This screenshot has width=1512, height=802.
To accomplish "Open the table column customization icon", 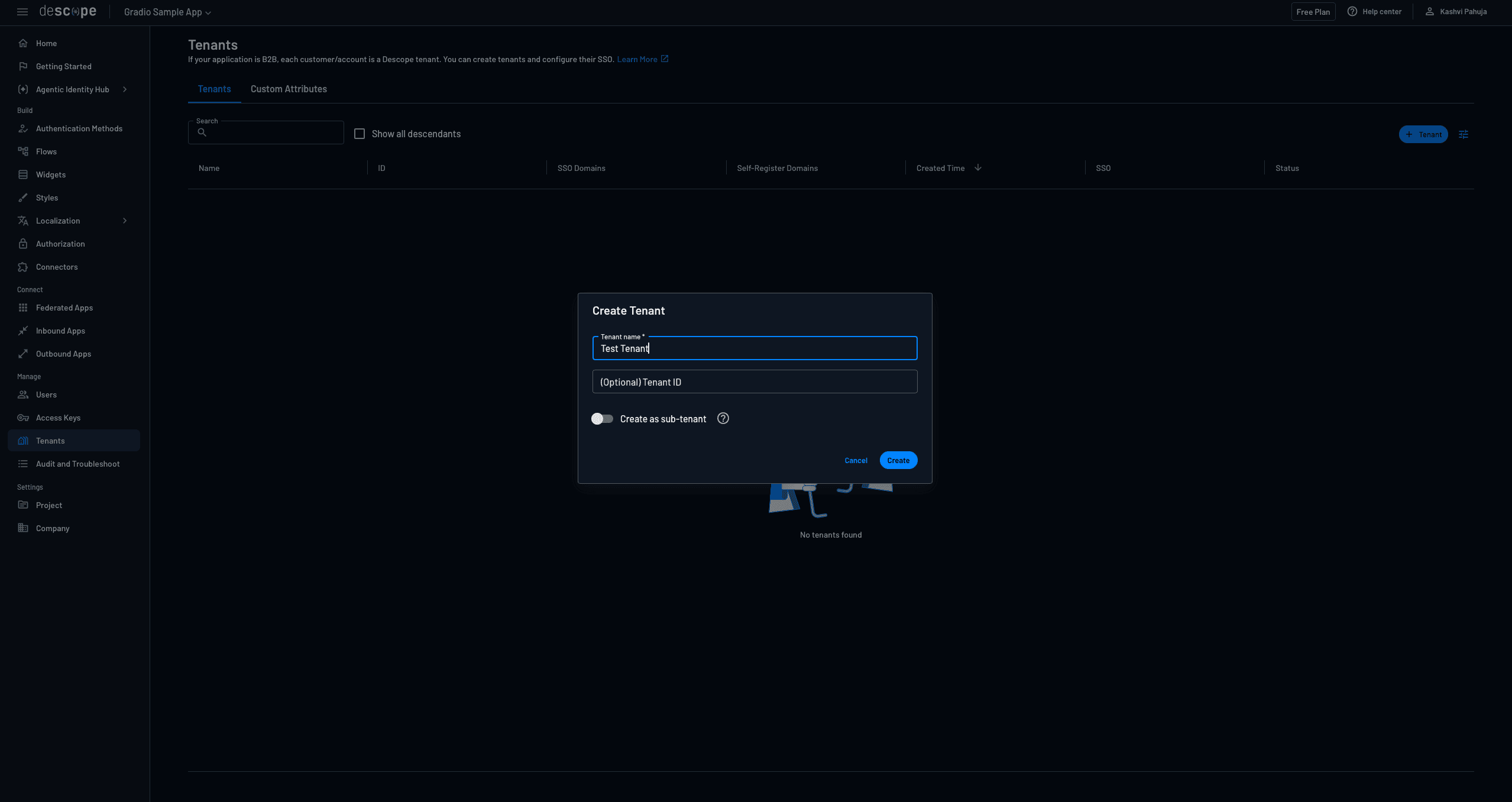I will (1464, 134).
